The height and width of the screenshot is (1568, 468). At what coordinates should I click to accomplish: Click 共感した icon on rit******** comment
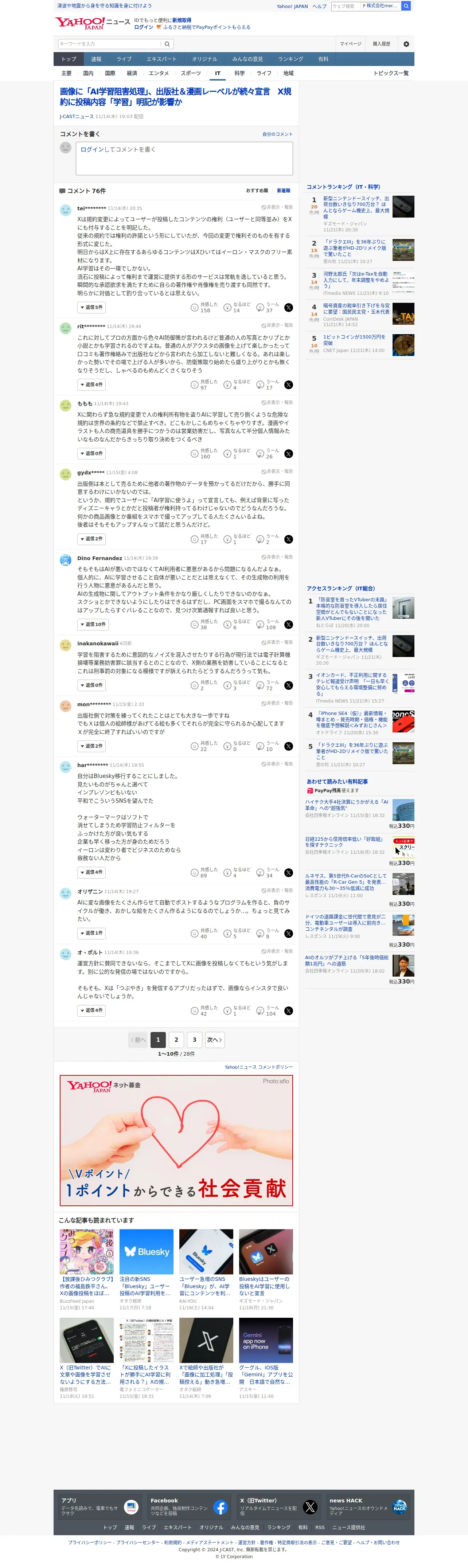tap(195, 385)
